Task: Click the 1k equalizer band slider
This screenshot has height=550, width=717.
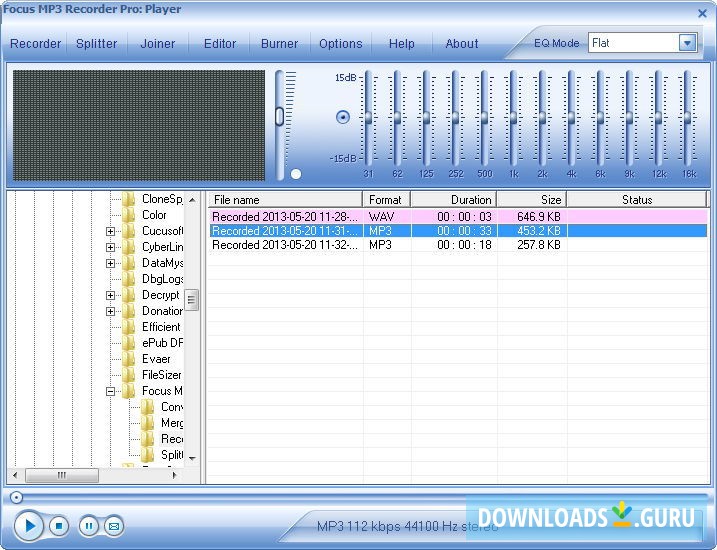Action: (513, 118)
